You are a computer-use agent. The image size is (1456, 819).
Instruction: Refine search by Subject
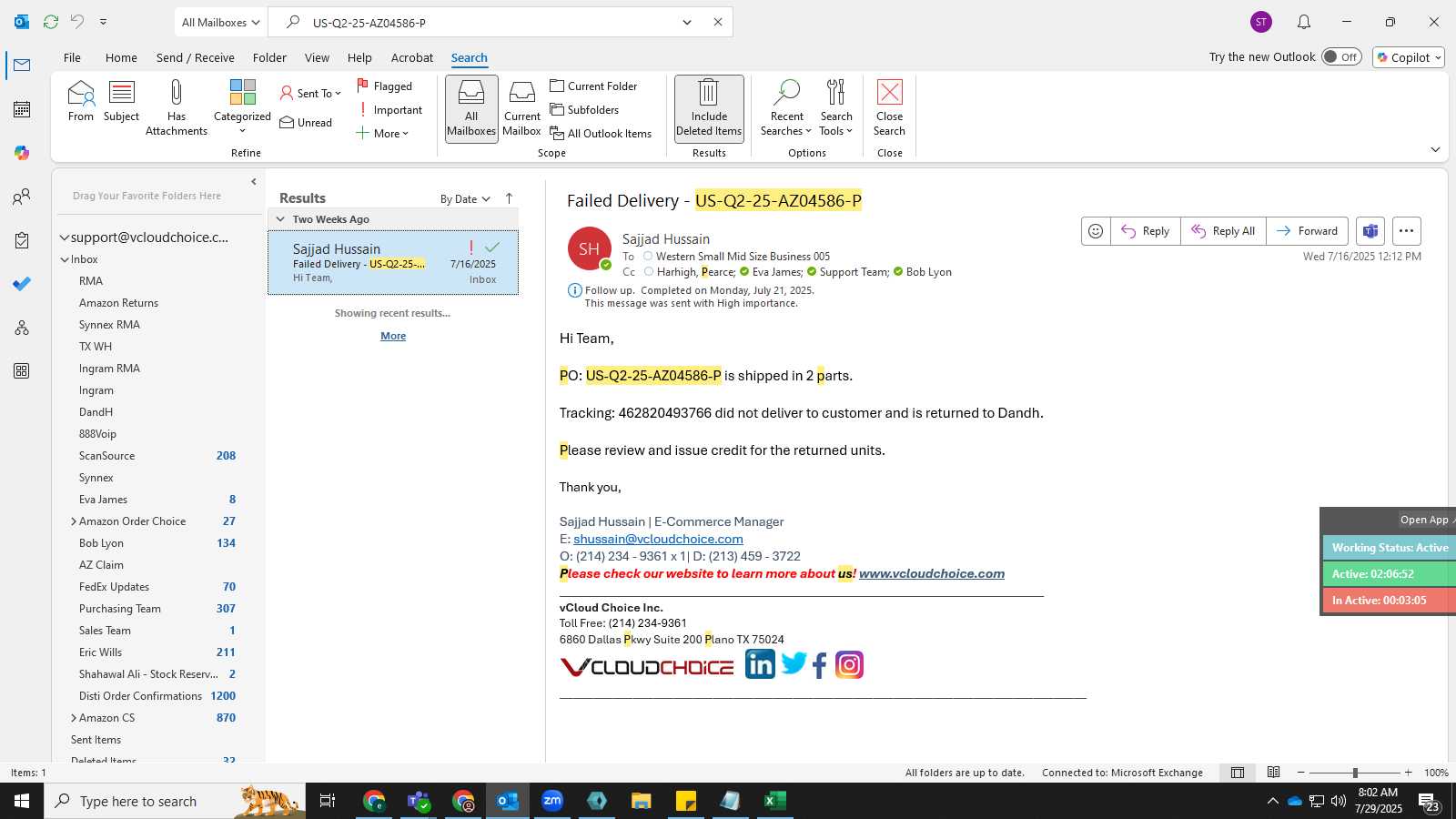pyautogui.click(x=121, y=101)
